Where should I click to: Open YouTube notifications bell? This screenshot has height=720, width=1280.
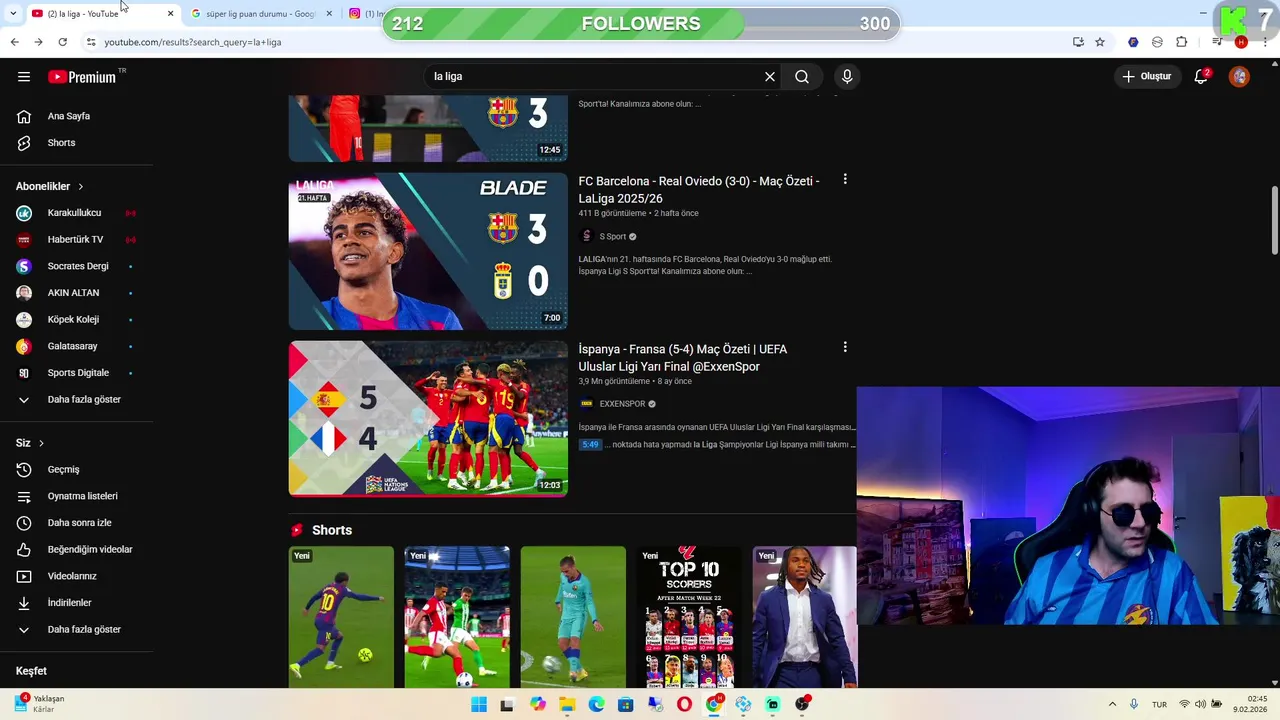pyautogui.click(x=1202, y=76)
